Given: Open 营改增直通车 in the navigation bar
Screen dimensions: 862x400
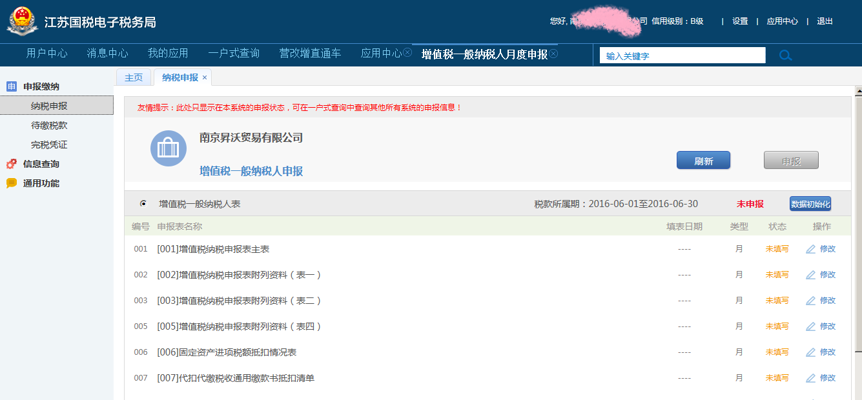Looking at the screenshot, I should point(310,53).
